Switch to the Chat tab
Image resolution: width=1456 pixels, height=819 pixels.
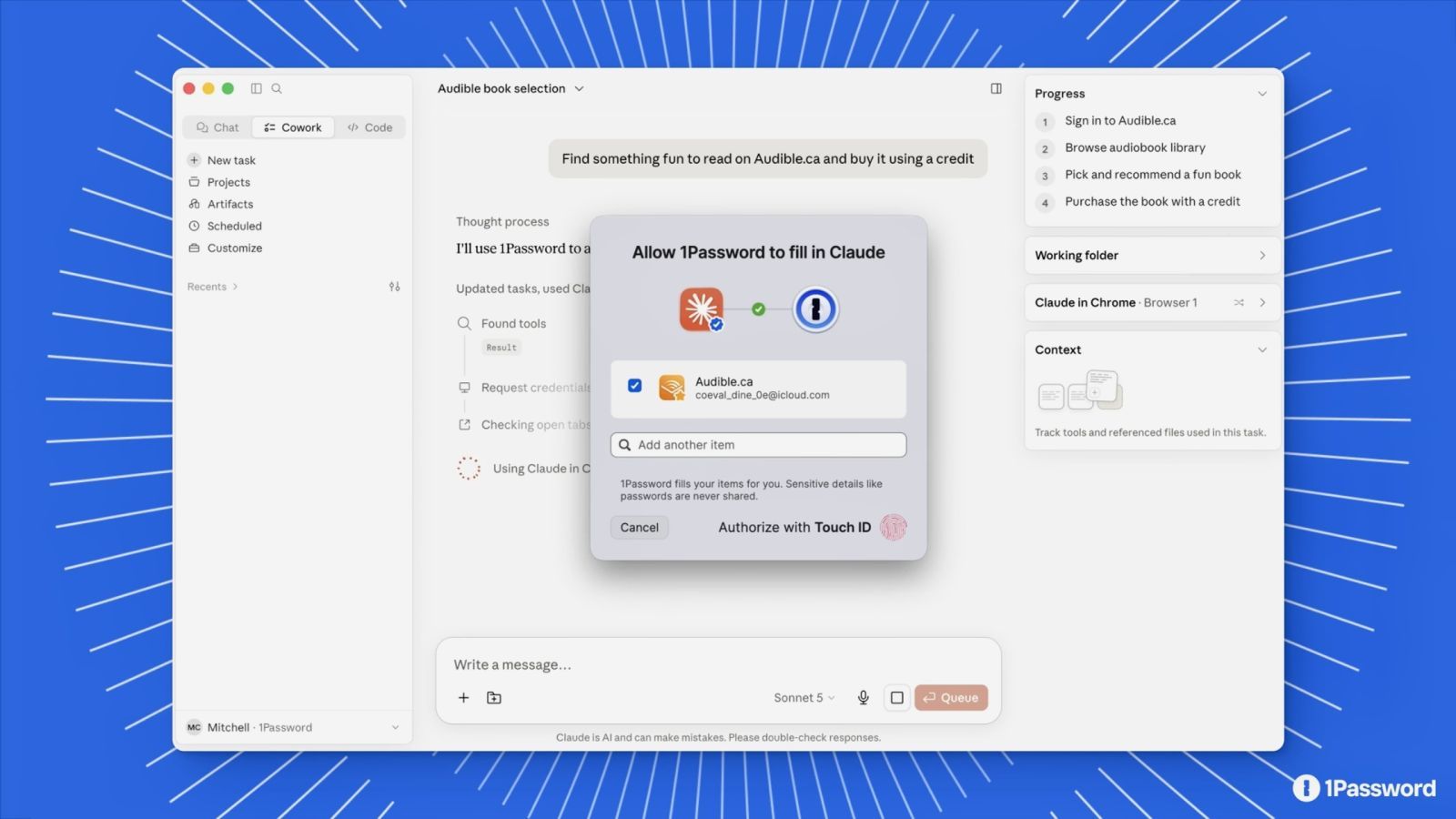[217, 127]
